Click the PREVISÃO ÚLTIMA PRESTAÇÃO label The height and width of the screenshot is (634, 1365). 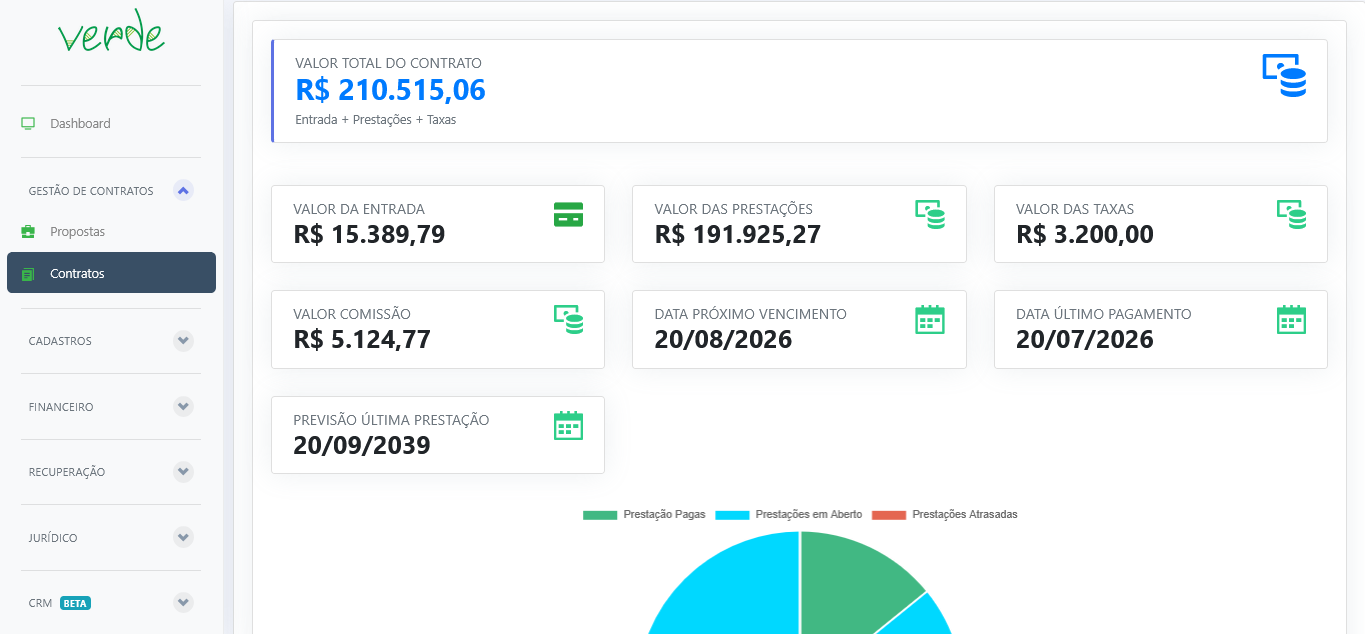click(x=391, y=421)
